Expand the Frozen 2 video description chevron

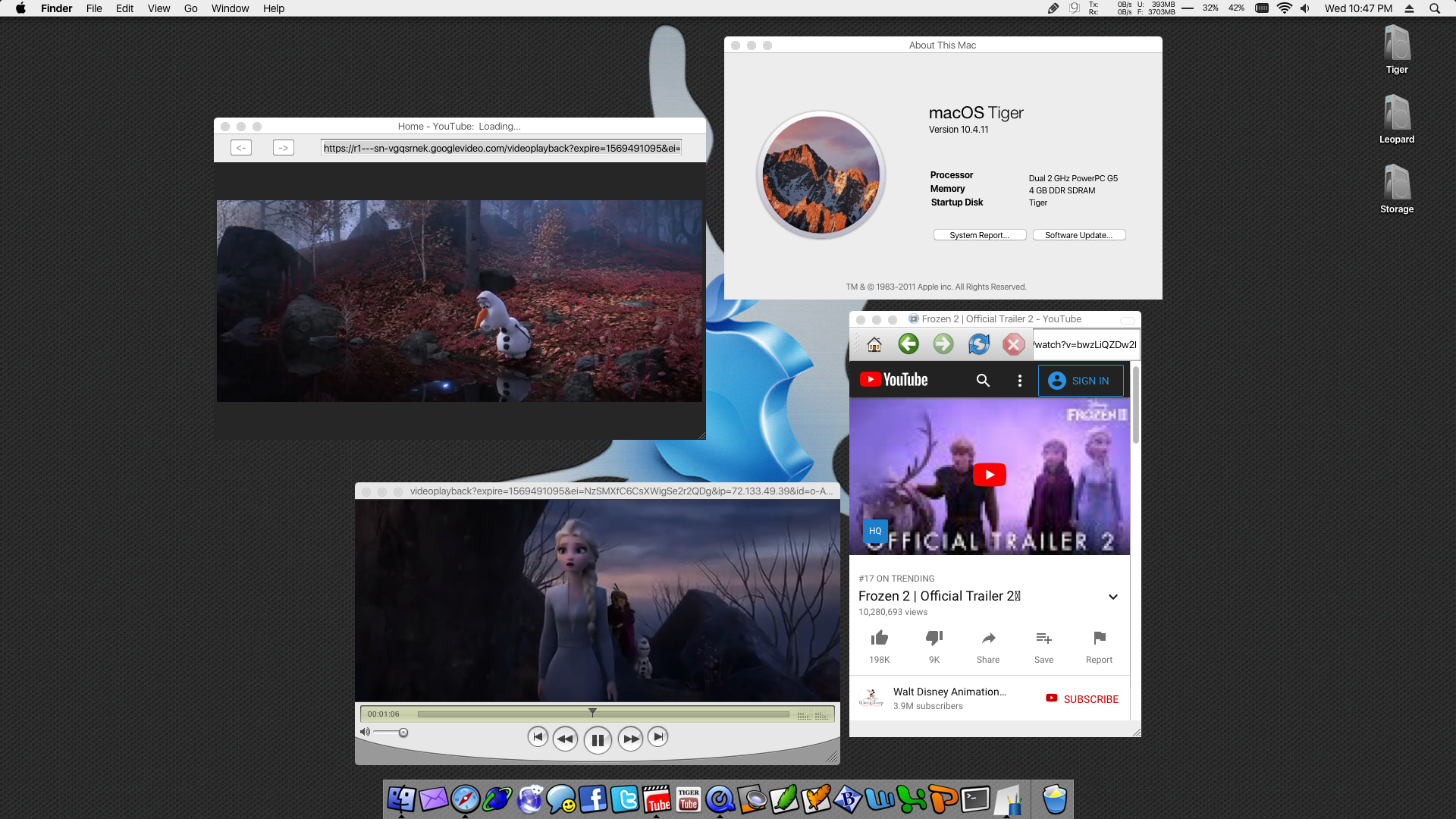[x=1112, y=597]
